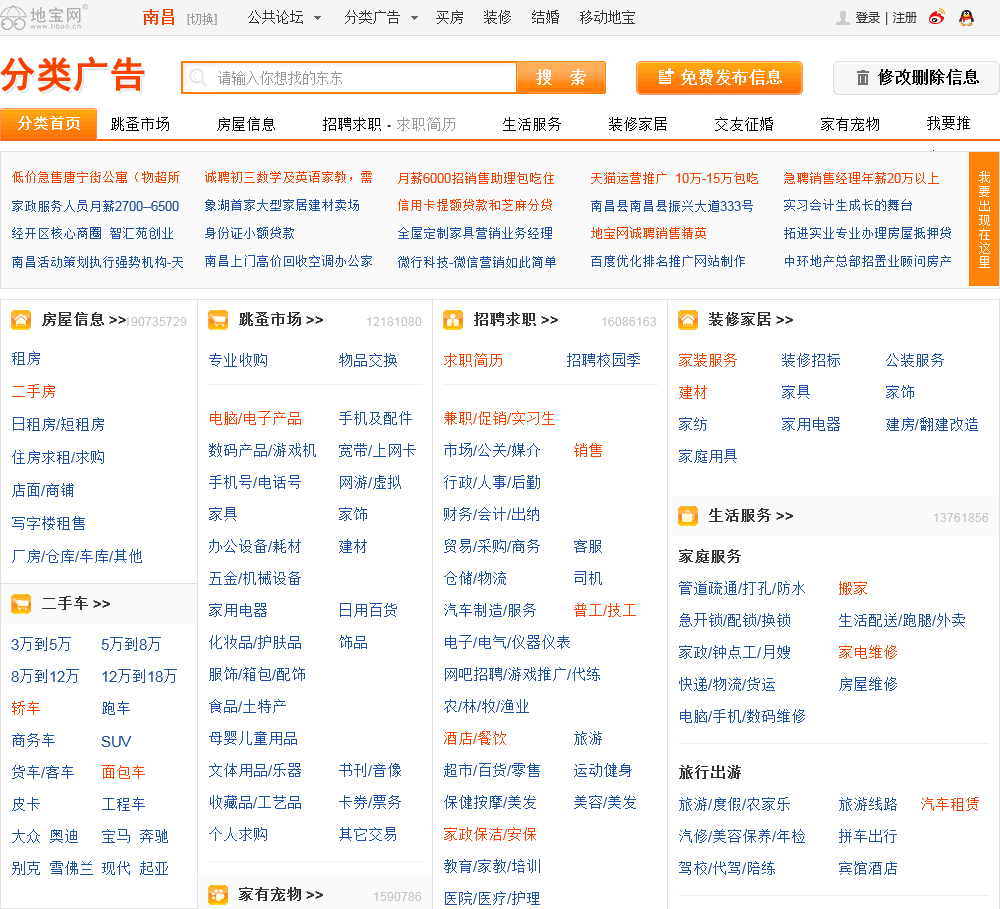
Task: Click the 房屋信息 house section icon
Action: [x=21, y=320]
